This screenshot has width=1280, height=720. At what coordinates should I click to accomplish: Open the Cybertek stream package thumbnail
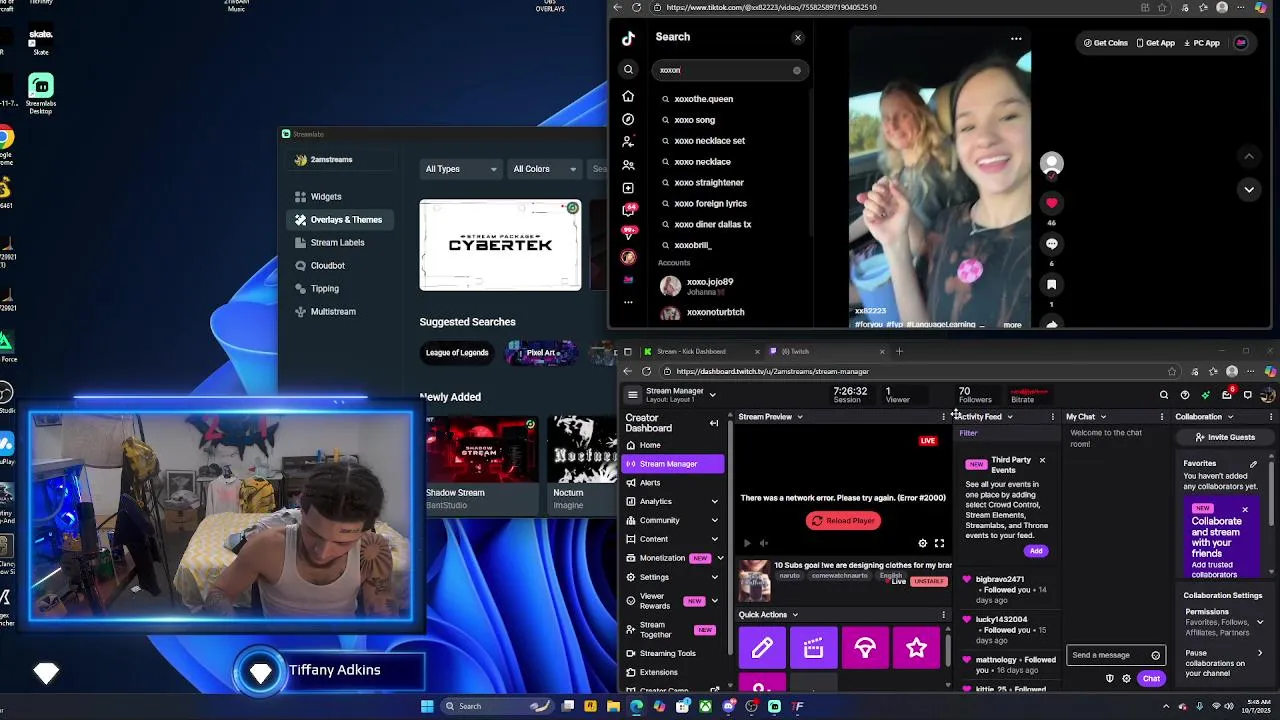(500, 245)
